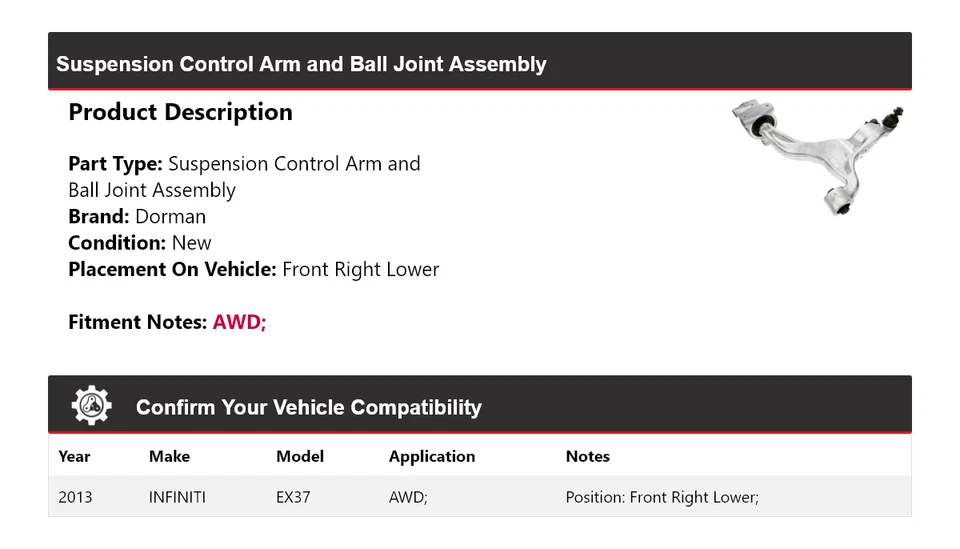Click the gear compatibility icon
This screenshot has height=549, width=960.
(92, 405)
